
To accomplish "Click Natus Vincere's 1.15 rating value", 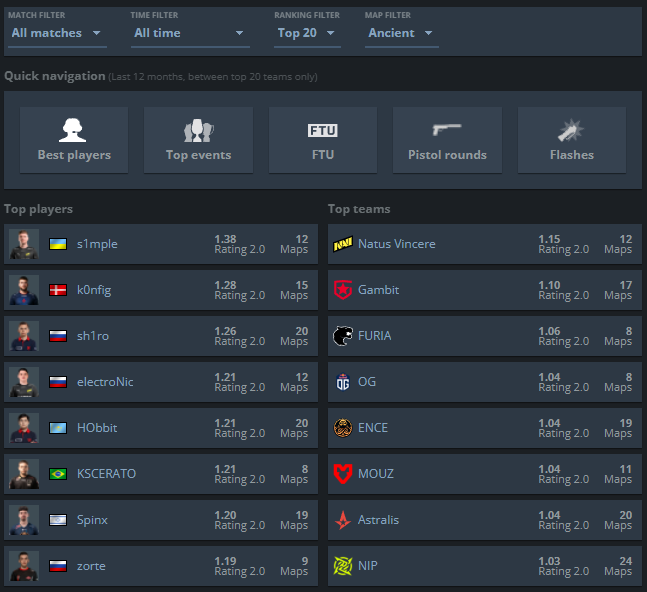I will coord(549,239).
